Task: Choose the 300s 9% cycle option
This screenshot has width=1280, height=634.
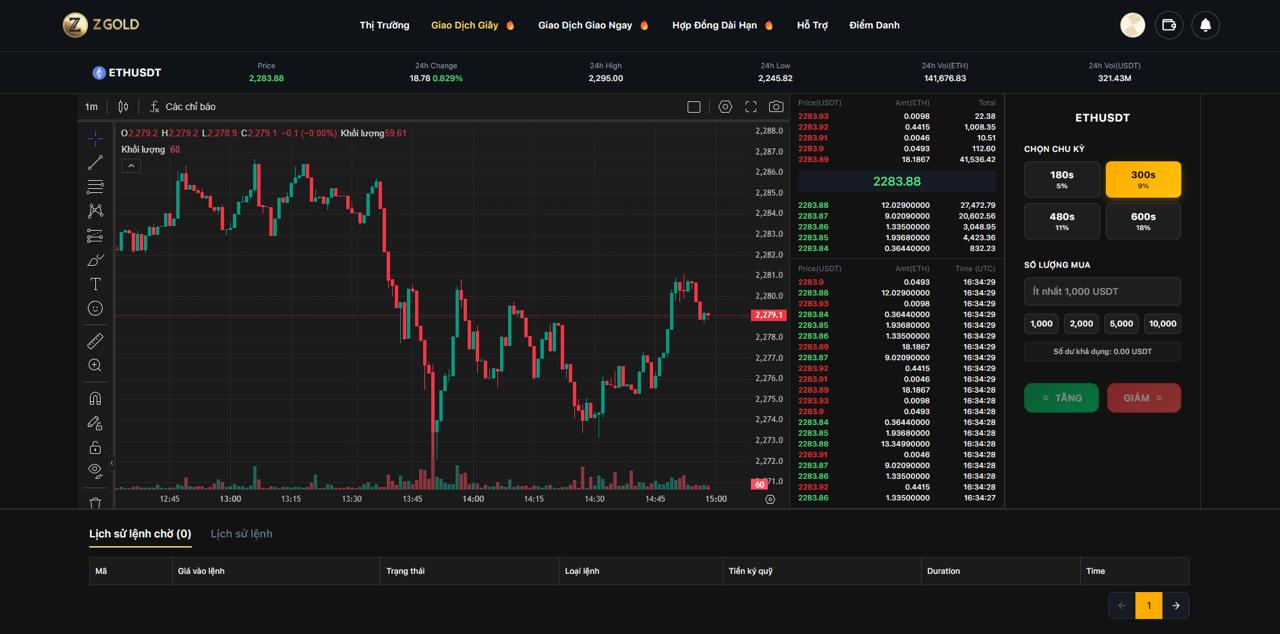Action: point(1143,180)
